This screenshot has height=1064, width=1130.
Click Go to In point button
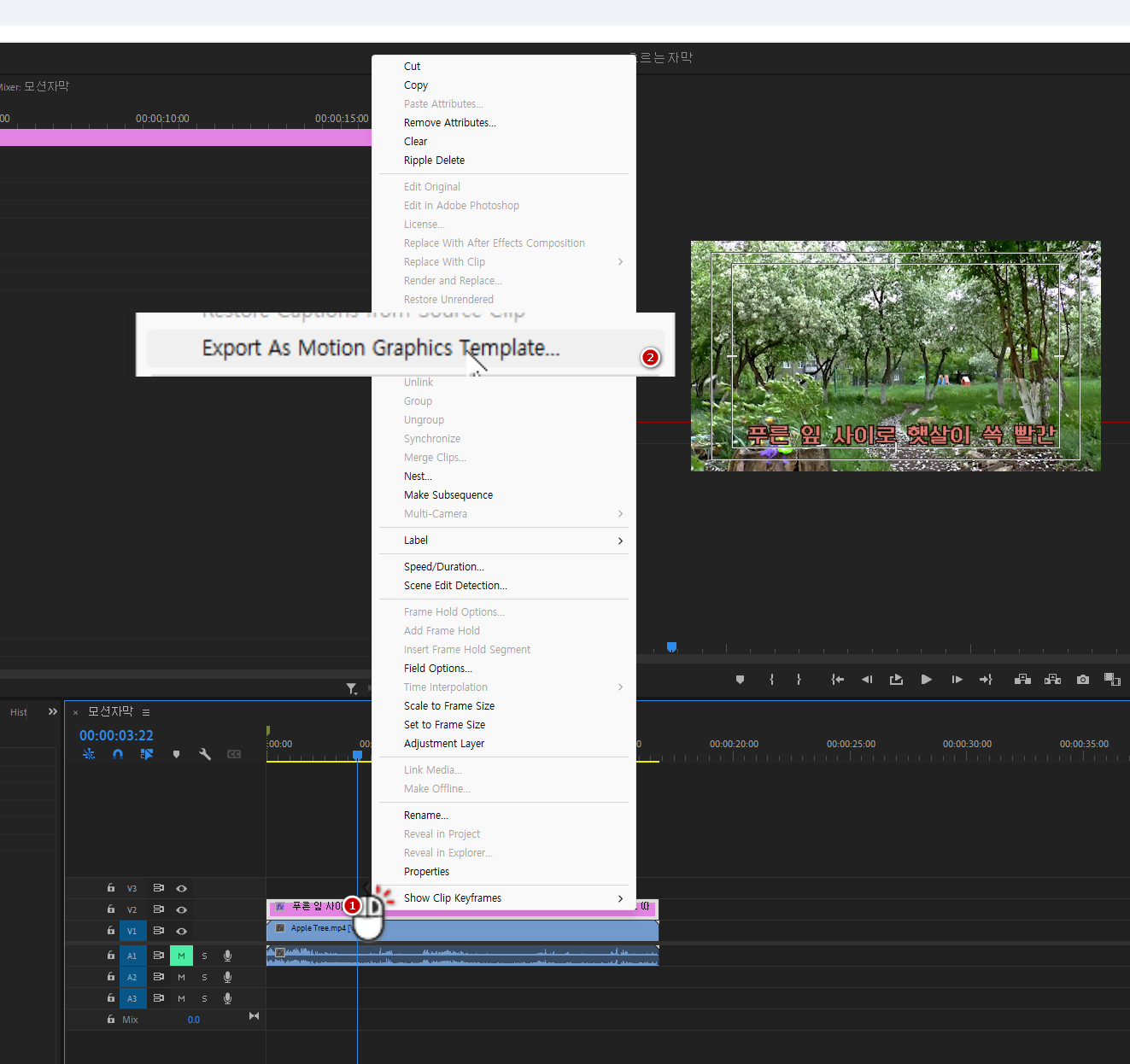pos(837,680)
